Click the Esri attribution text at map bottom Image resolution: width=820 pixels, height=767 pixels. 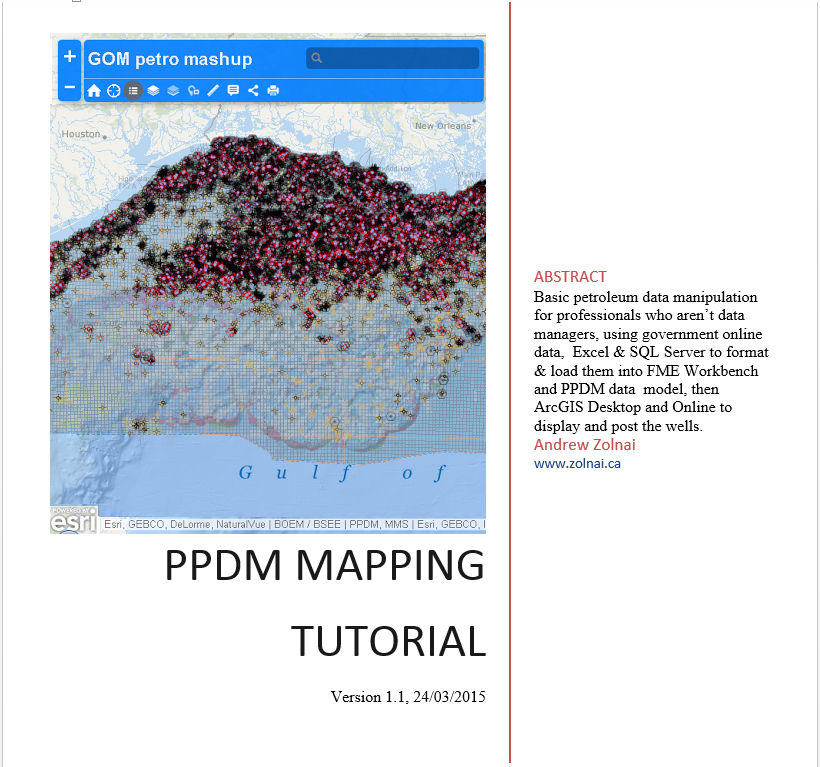click(x=290, y=523)
